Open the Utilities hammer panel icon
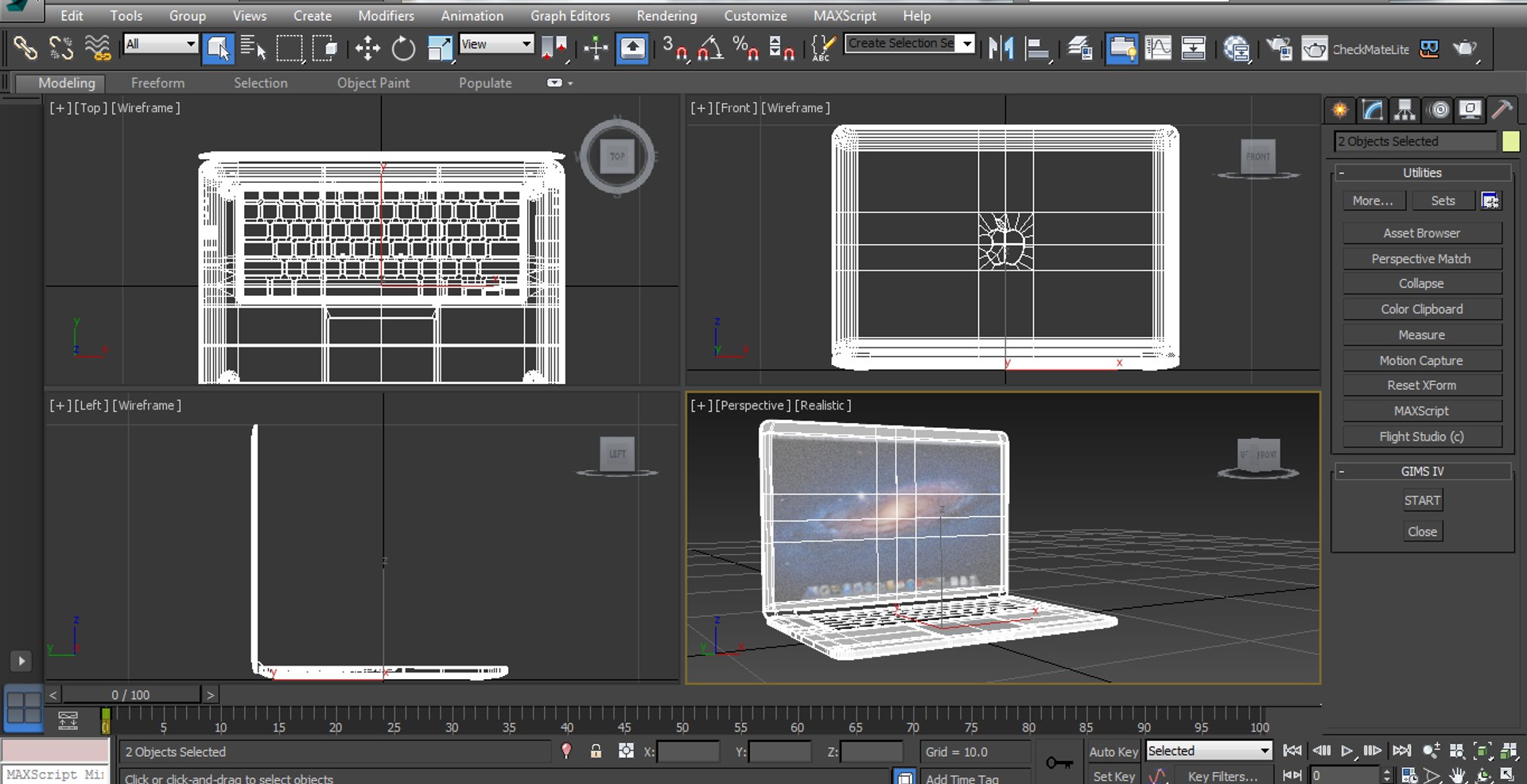The width and height of the screenshot is (1527, 784). (x=1502, y=110)
